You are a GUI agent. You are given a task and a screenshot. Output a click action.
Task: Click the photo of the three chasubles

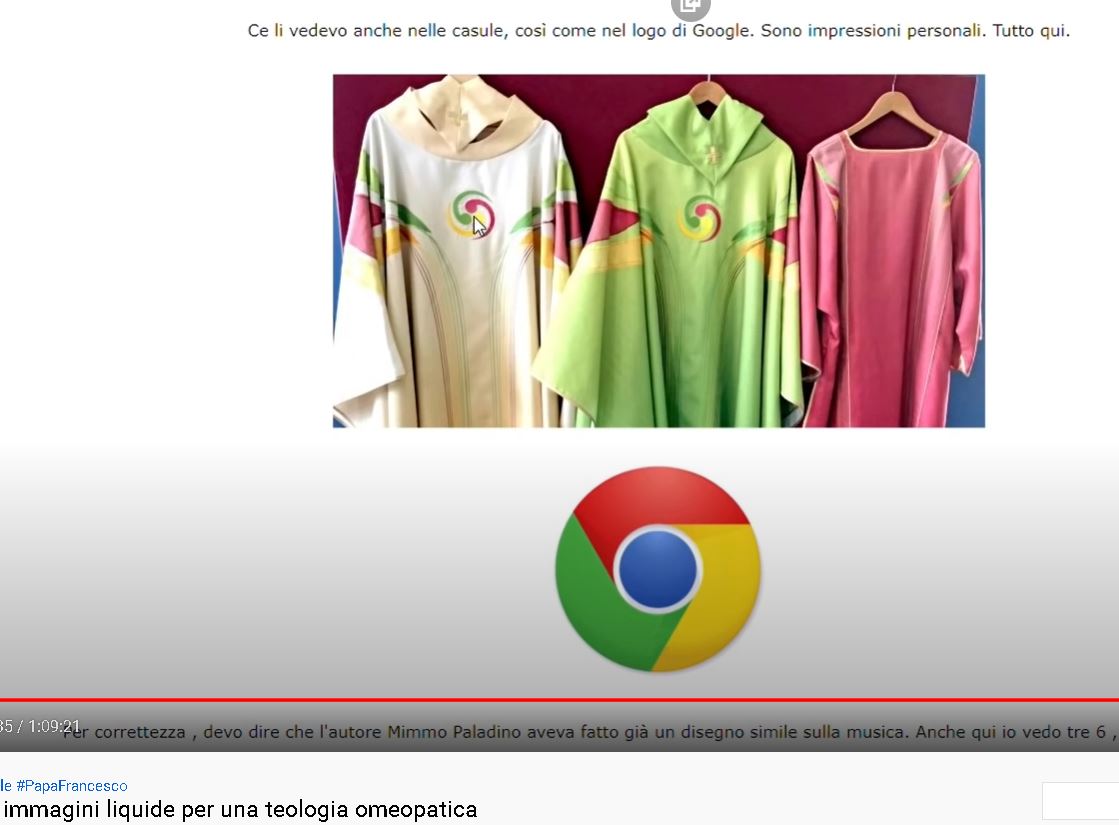659,250
